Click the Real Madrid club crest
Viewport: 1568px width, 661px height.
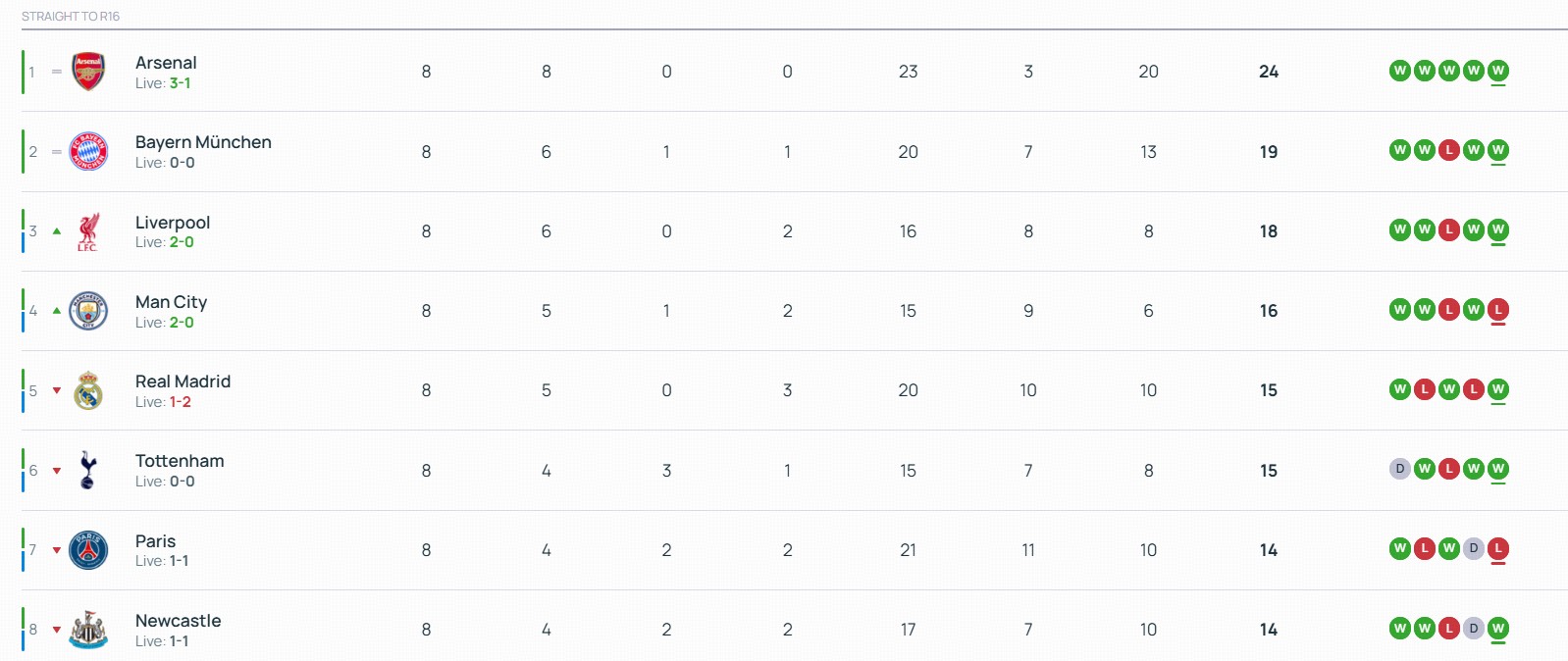pyautogui.click(x=88, y=390)
